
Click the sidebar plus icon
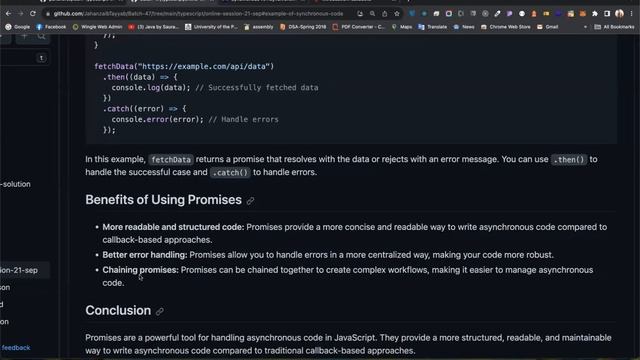click(x=24, y=36)
